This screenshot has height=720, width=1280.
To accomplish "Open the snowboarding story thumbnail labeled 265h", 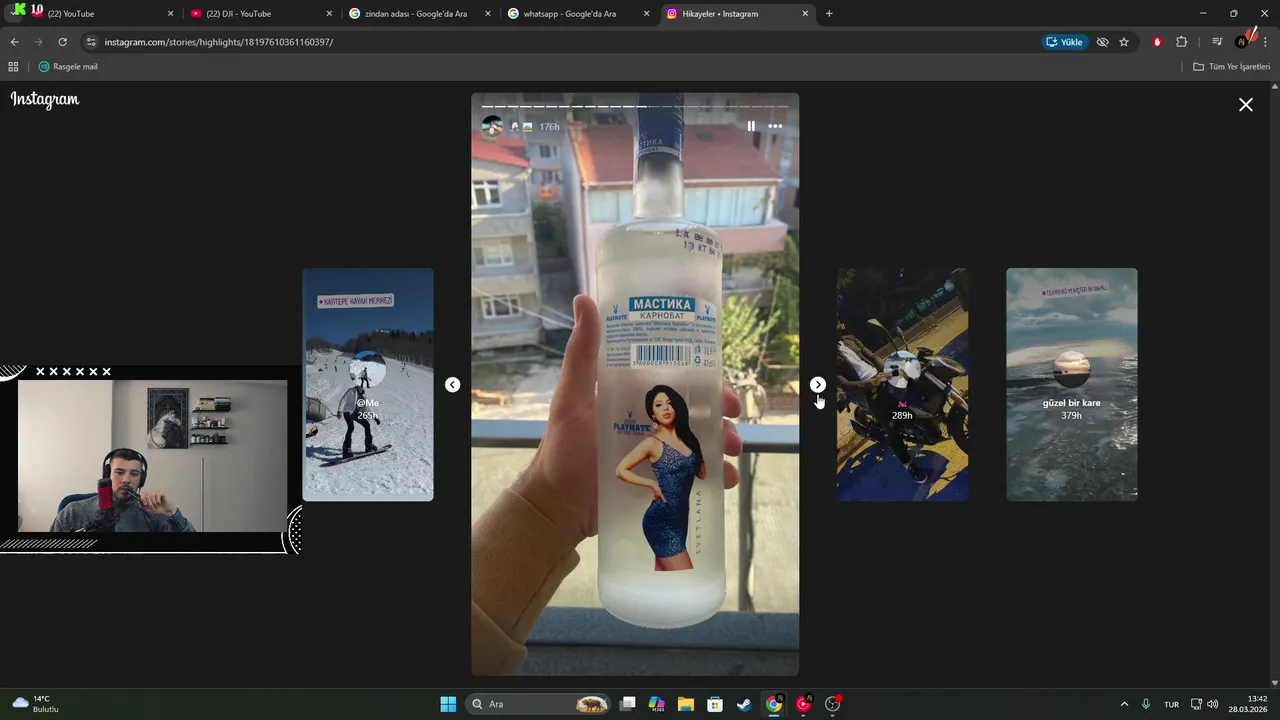I will (x=368, y=384).
